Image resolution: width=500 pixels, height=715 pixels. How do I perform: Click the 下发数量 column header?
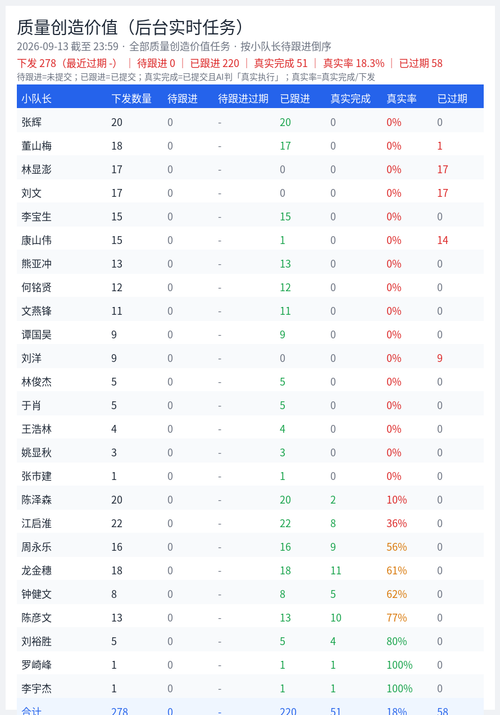pyautogui.click(x=131, y=98)
